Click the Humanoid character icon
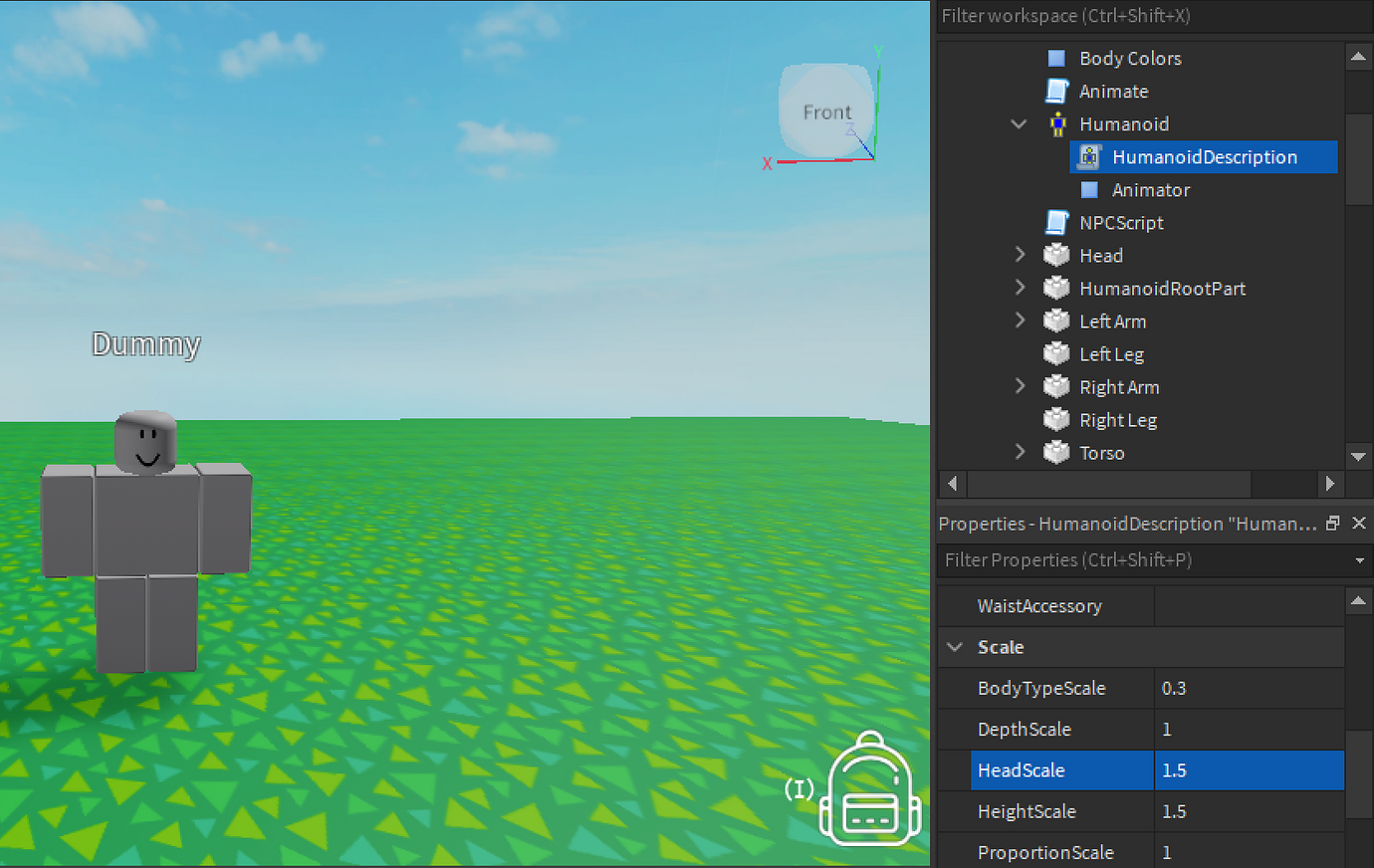The height and width of the screenshot is (868, 1374). click(1056, 123)
